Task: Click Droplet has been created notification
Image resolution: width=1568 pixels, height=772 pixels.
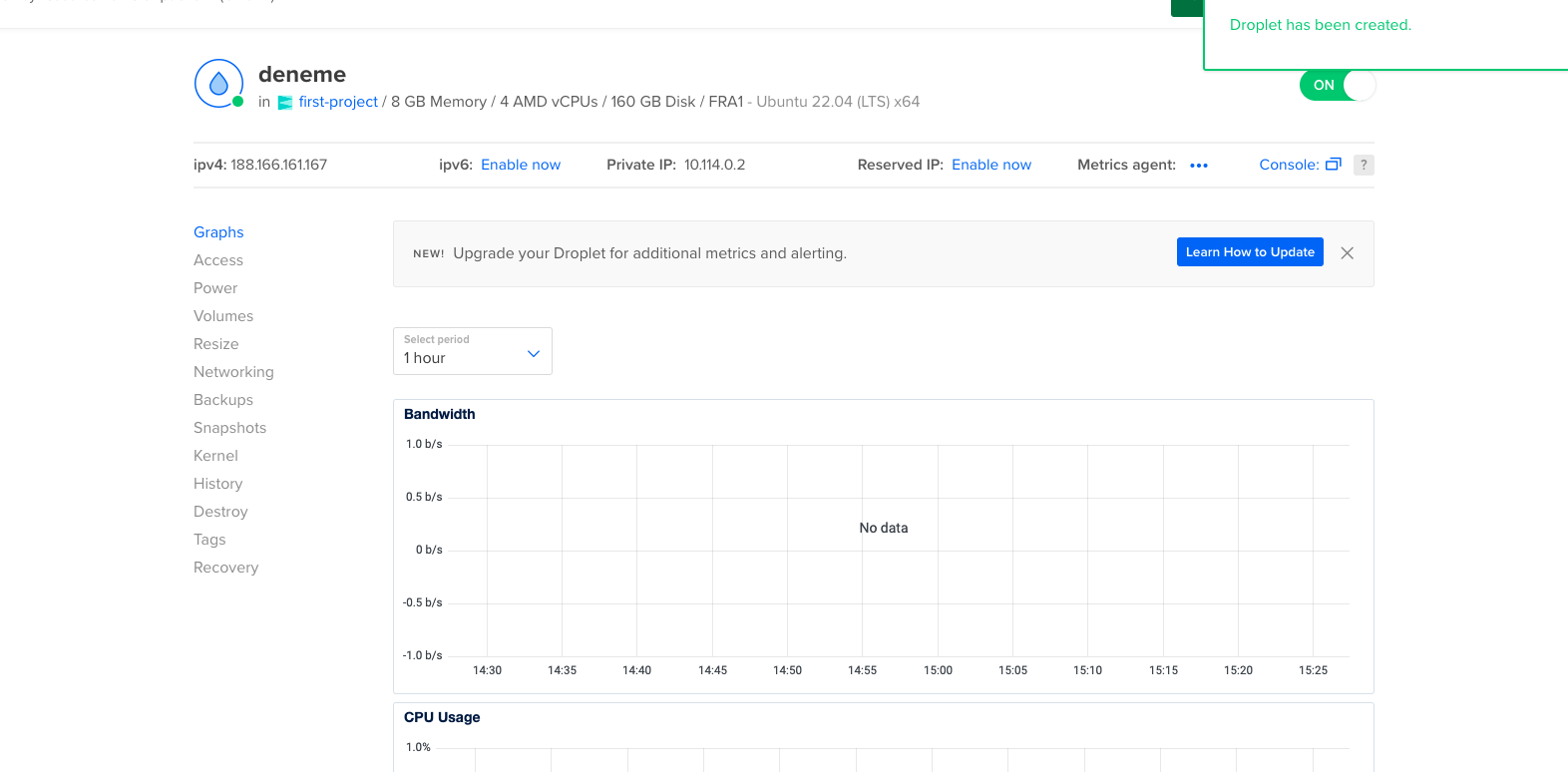Action: point(1321,25)
